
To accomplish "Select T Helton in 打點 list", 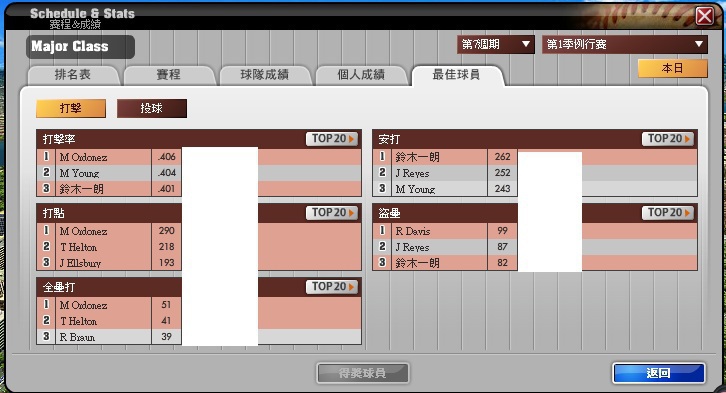I will coord(78,247).
